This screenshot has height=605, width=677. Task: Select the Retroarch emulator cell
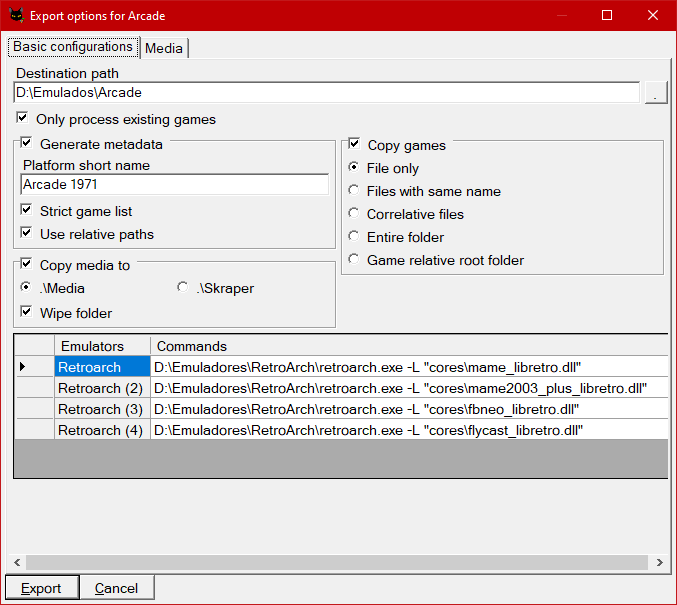[102, 367]
